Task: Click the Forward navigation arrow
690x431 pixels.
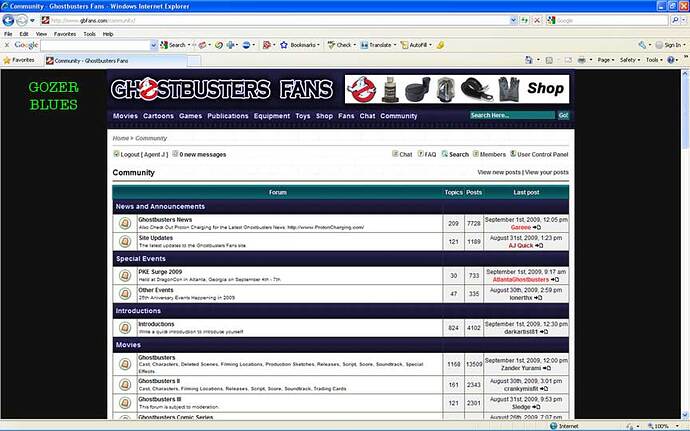Action: [22, 20]
